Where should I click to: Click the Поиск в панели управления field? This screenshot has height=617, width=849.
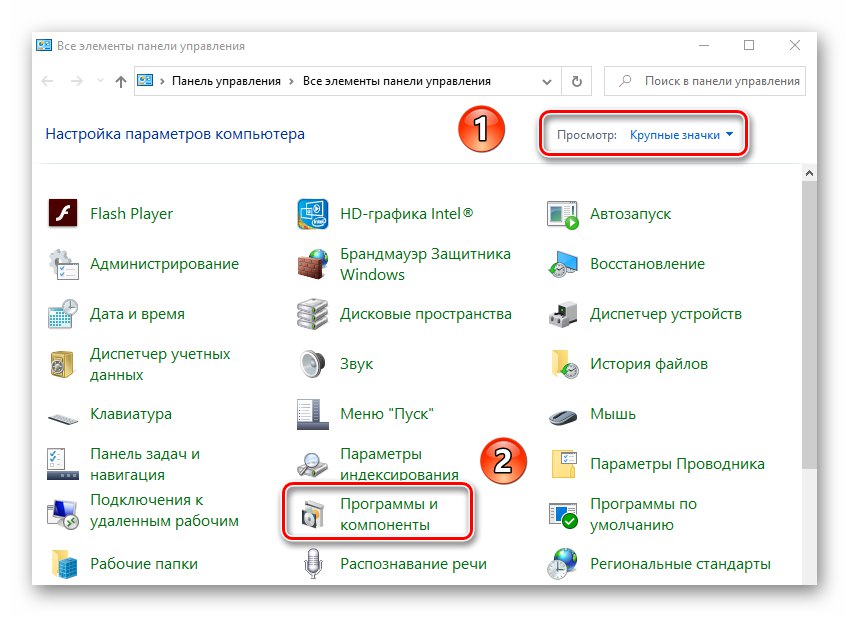(705, 81)
